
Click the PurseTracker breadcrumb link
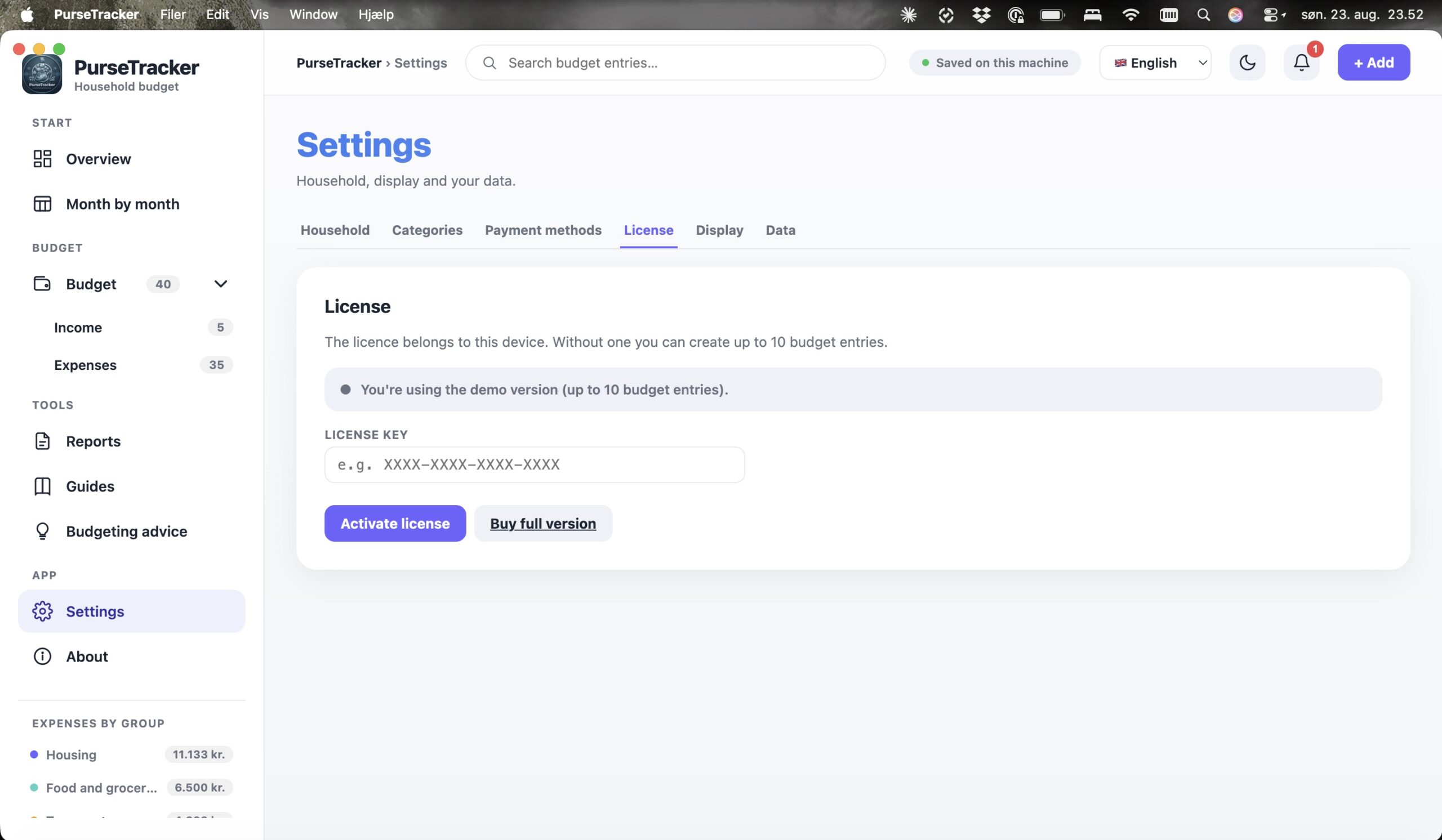(339, 62)
